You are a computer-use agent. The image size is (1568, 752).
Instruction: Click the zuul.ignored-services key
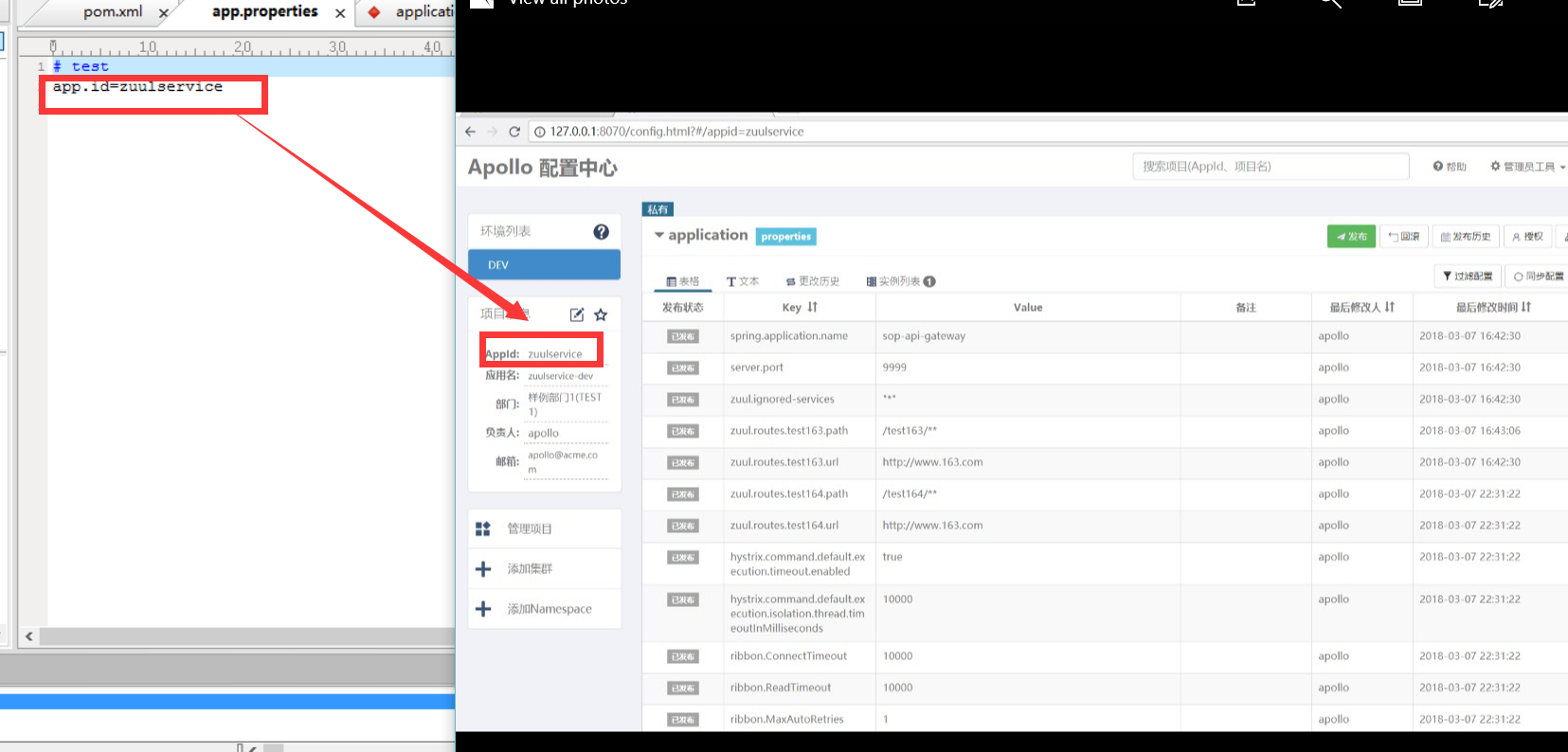tap(783, 399)
